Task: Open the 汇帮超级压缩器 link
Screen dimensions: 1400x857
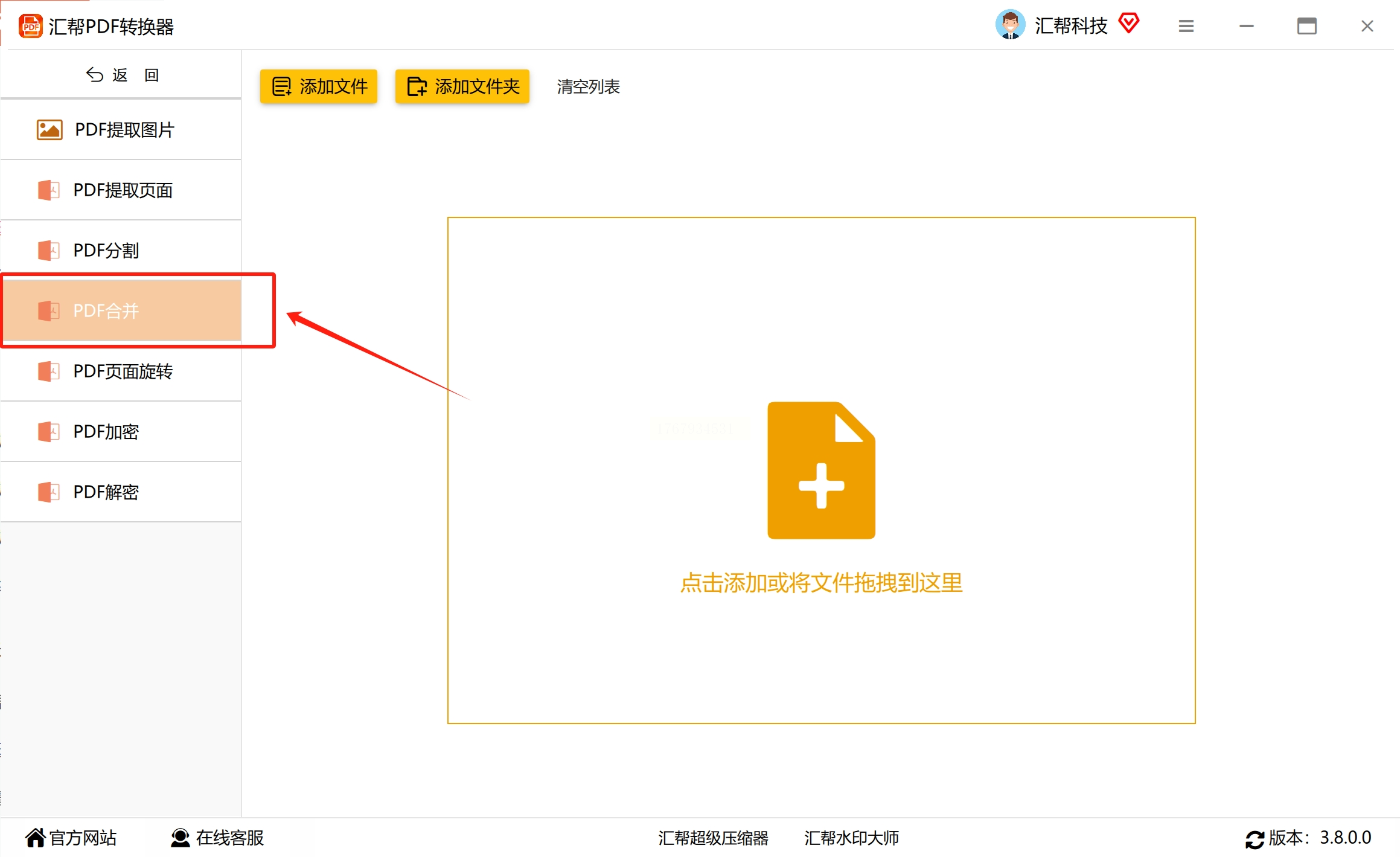Action: point(713,838)
